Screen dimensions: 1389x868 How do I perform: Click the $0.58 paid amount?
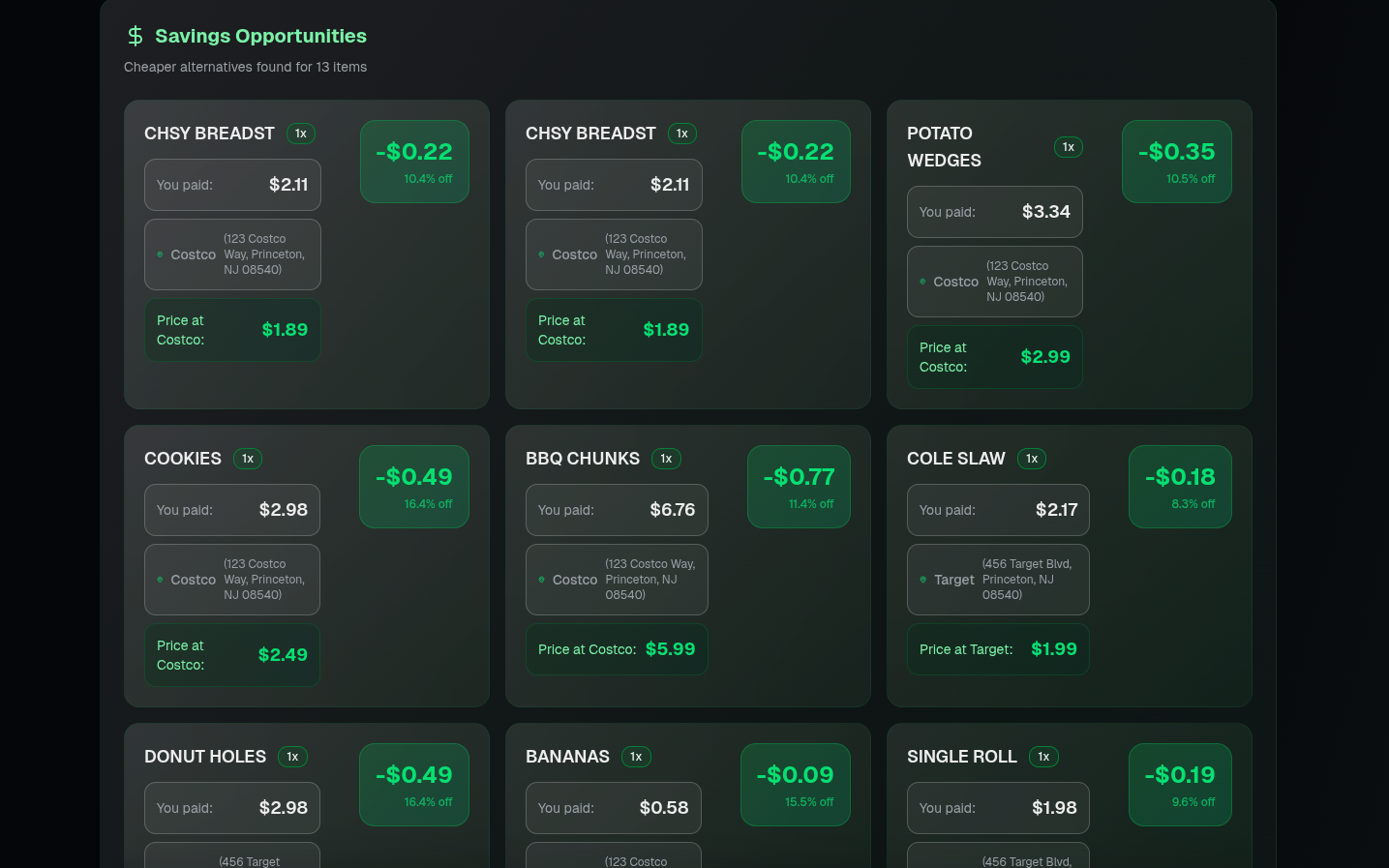click(x=664, y=808)
